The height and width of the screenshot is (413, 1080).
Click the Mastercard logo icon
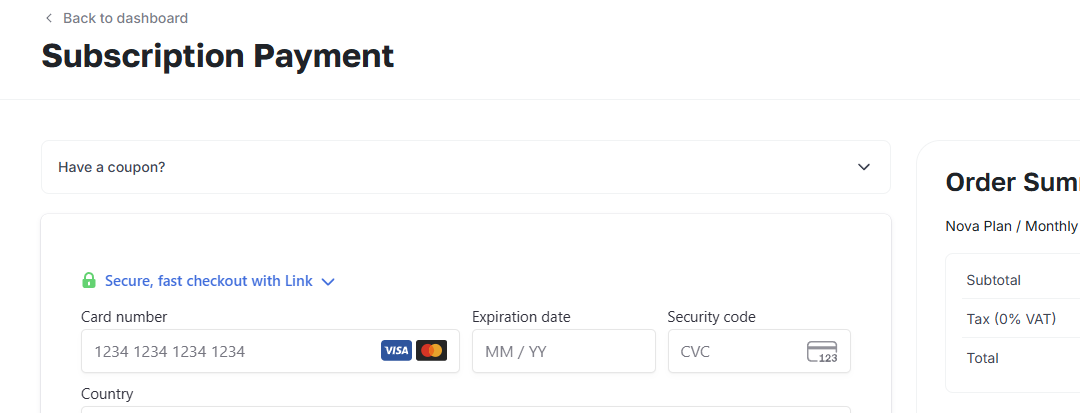click(431, 351)
